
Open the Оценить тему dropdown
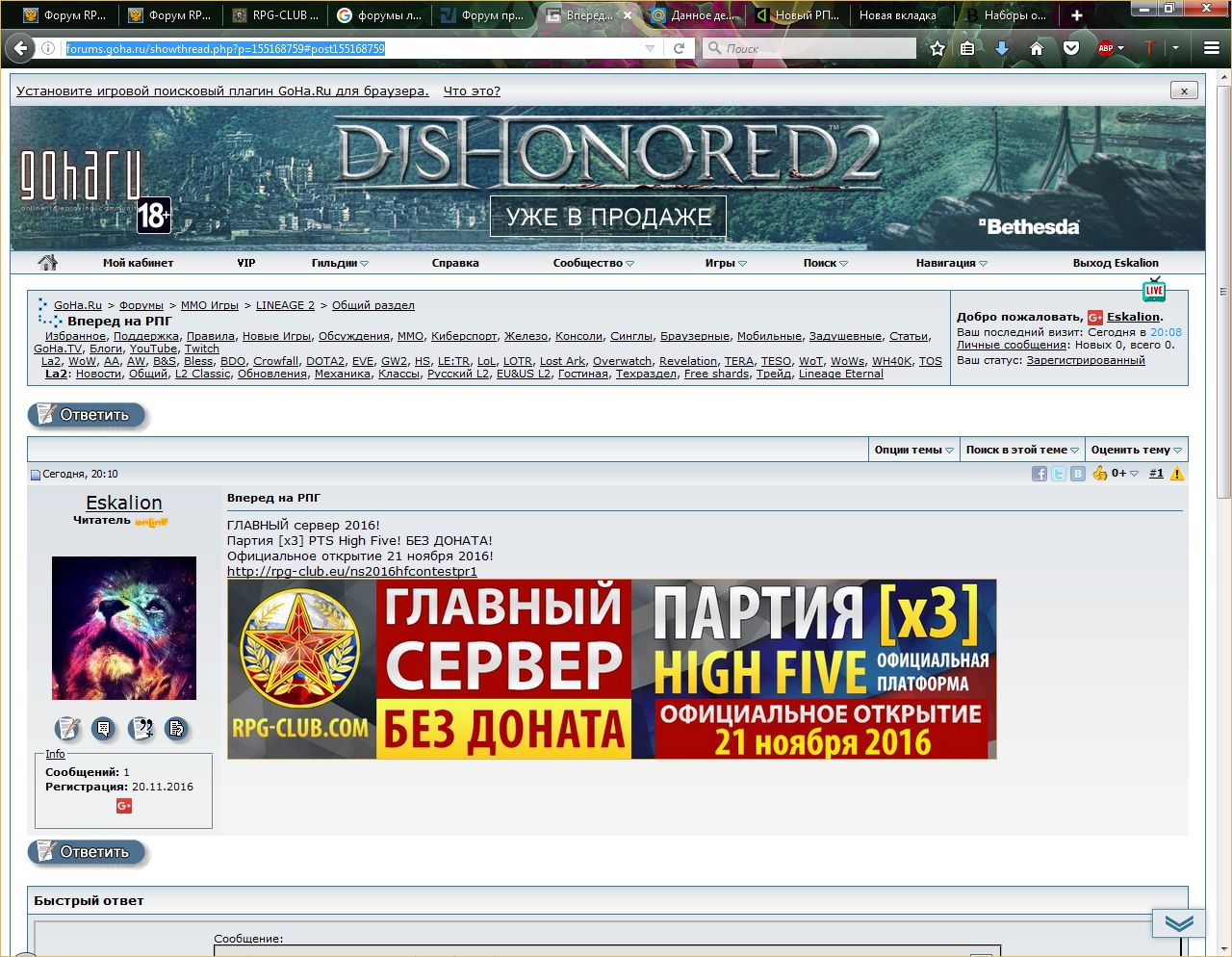coord(1137,450)
